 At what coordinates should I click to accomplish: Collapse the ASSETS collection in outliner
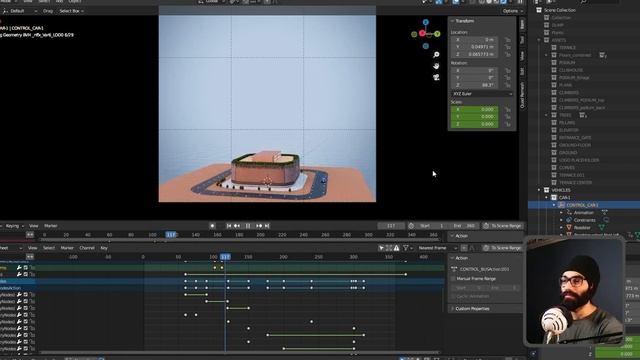539,40
